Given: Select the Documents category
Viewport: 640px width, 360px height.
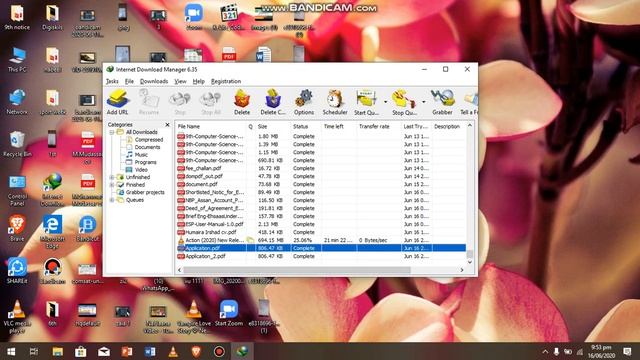Looking at the screenshot, I should click(147, 147).
